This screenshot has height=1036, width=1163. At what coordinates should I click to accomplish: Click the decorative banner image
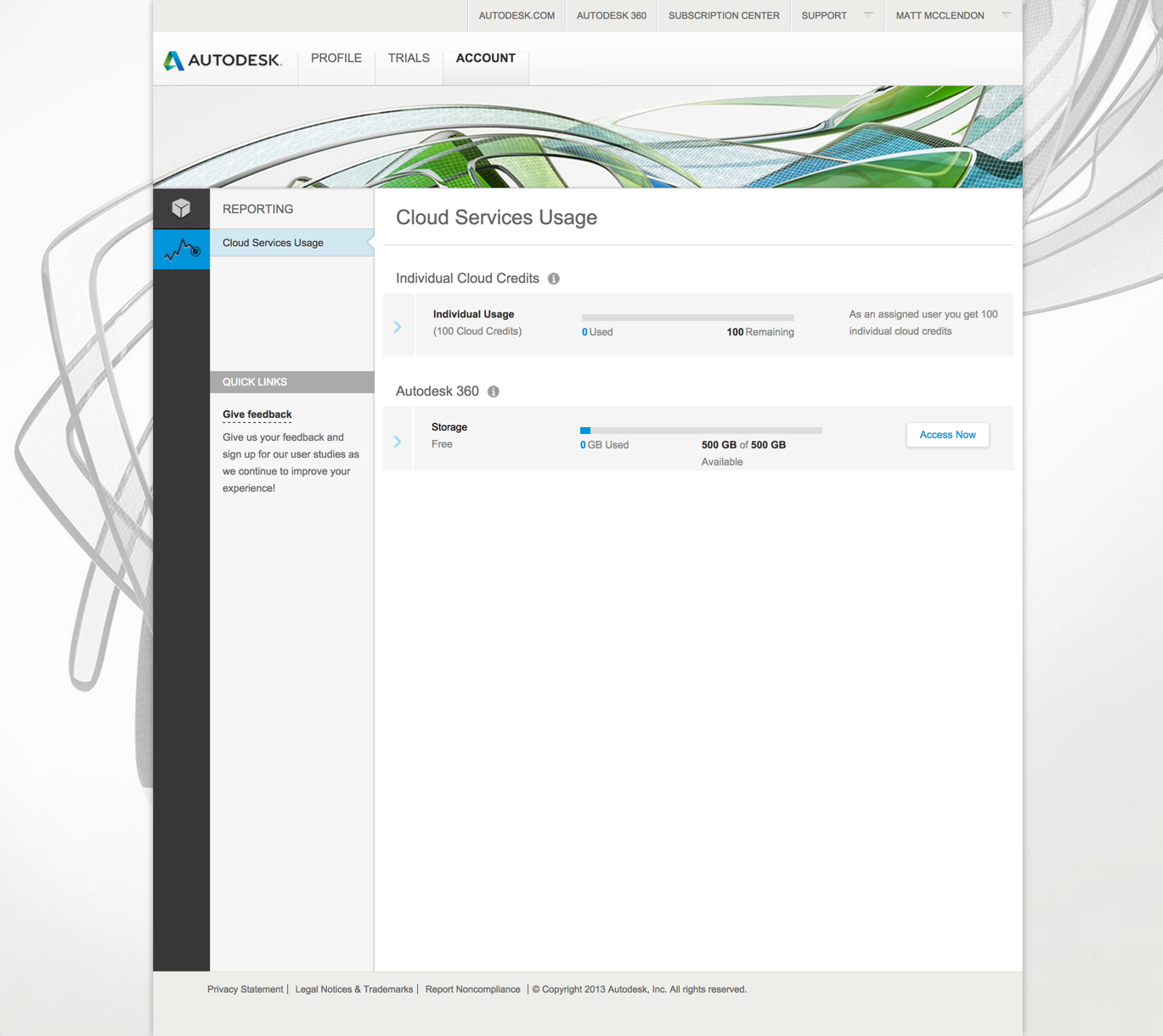pyautogui.click(x=588, y=137)
